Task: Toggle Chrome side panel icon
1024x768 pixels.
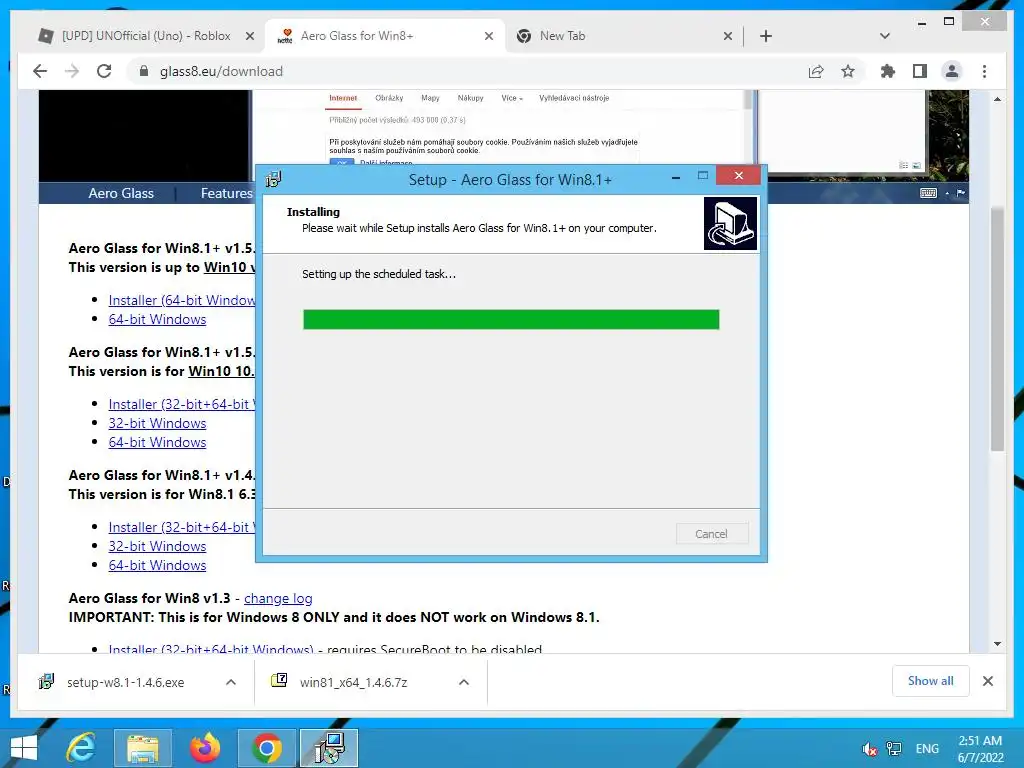Action: pos(920,71)
